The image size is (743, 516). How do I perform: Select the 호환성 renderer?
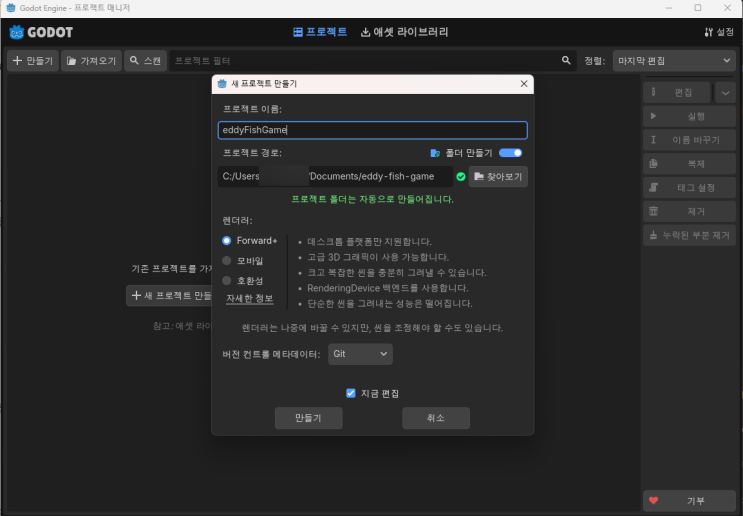pos(243,281)
